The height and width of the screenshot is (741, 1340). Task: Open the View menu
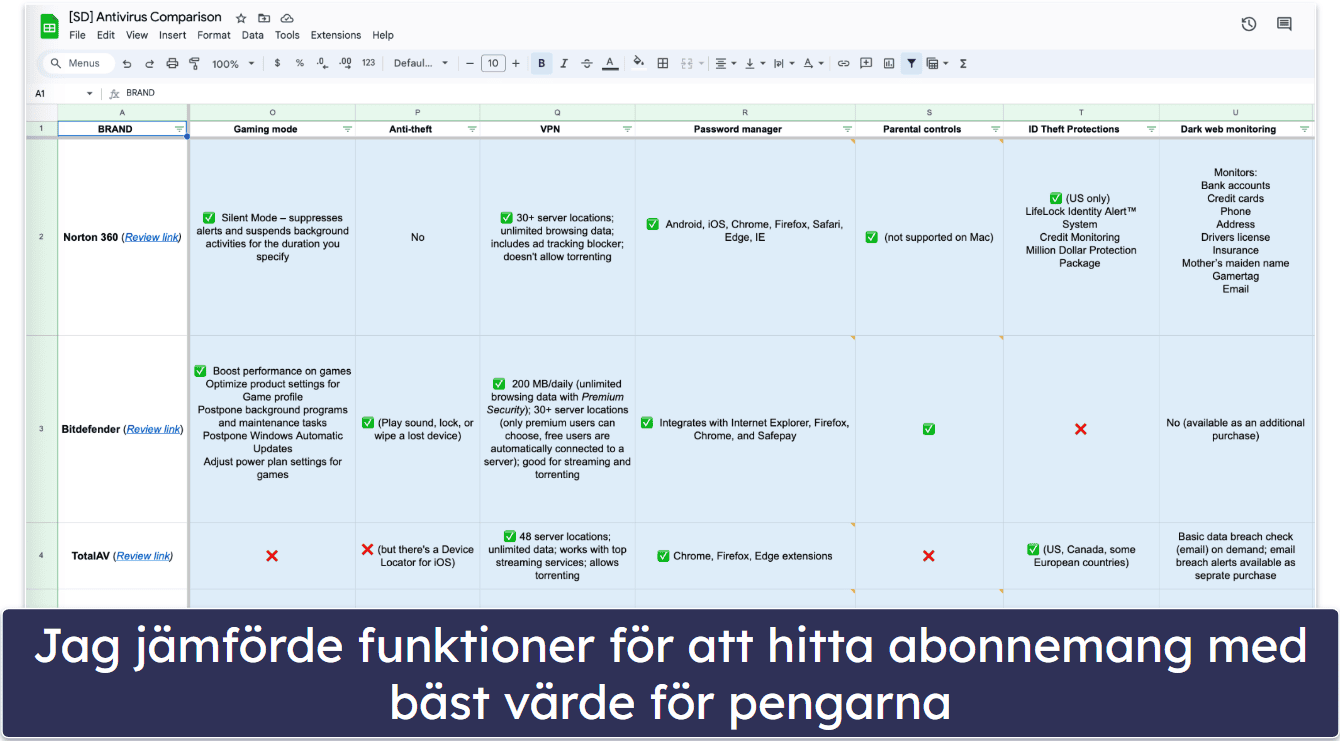click(x=137, y=35)
